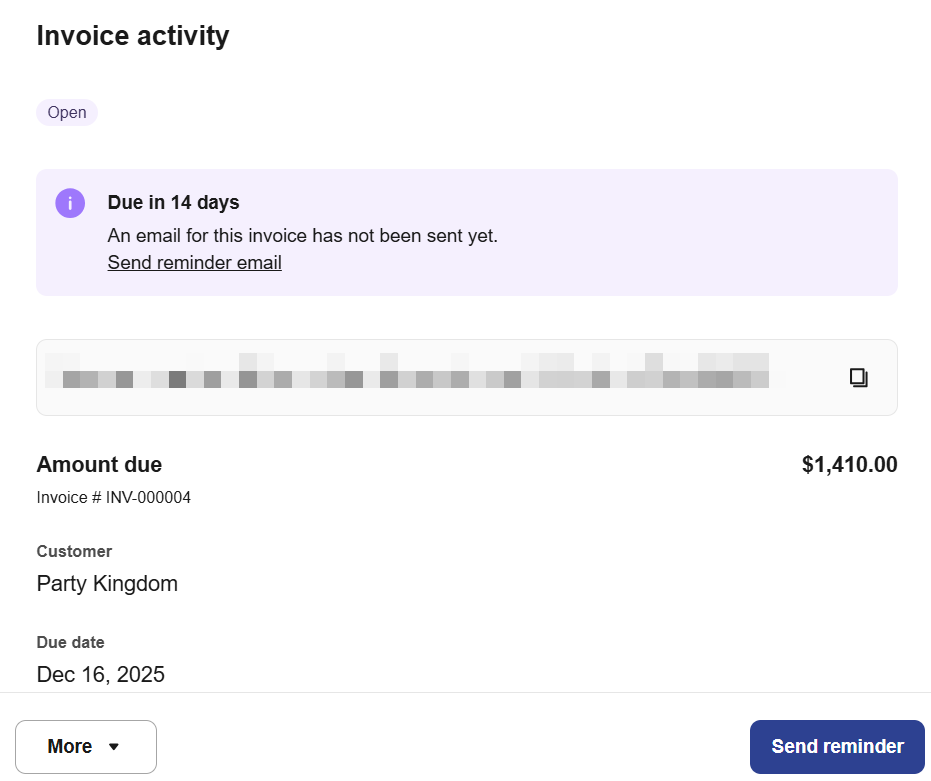
Task: Open the More options menu
Action: 85,747
